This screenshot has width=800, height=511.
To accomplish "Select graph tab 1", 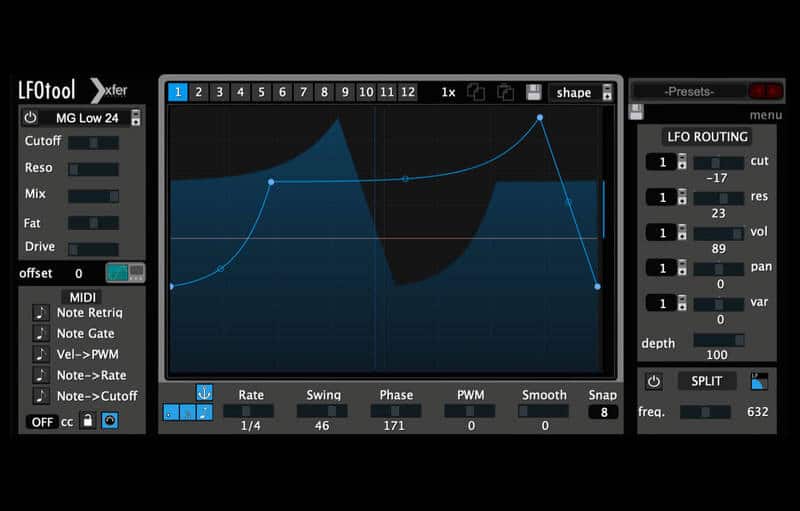I will [178, 92].
